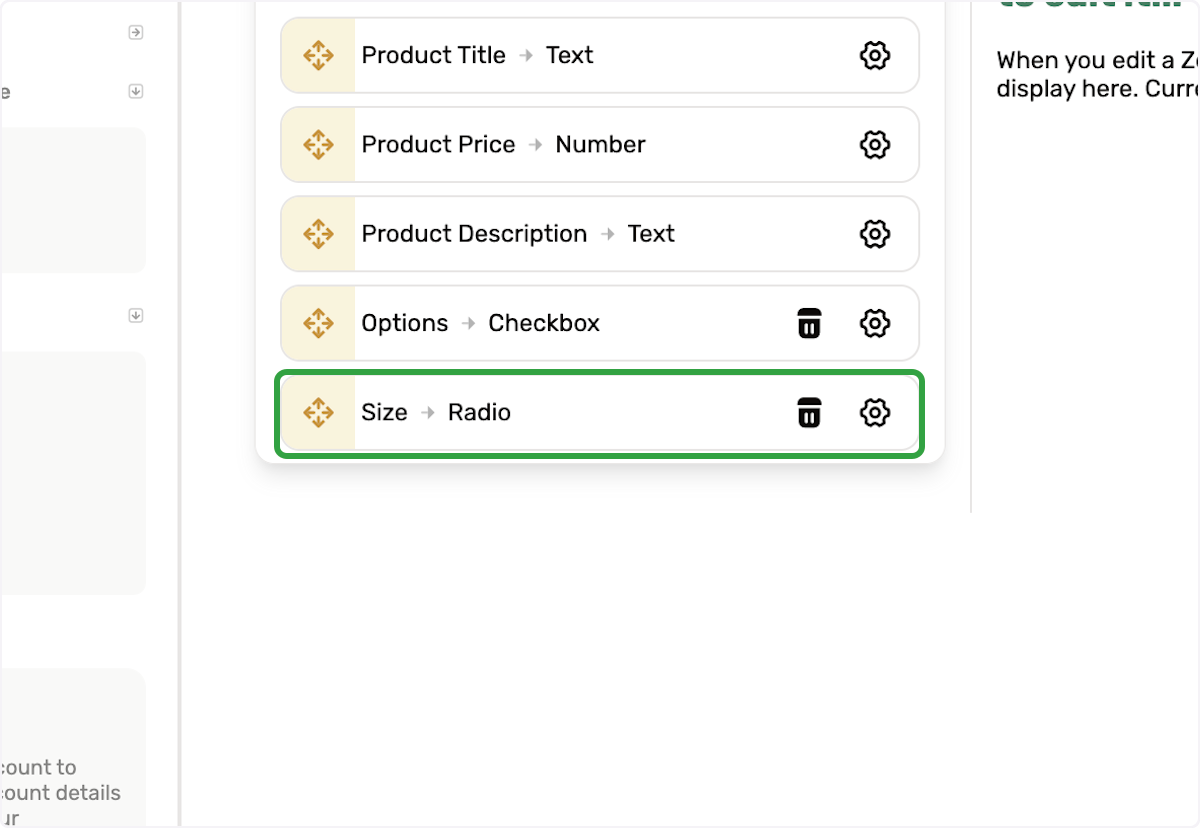Click the move handle for Product Price
Screen dimensions: 1200x828
click(318, 144)
